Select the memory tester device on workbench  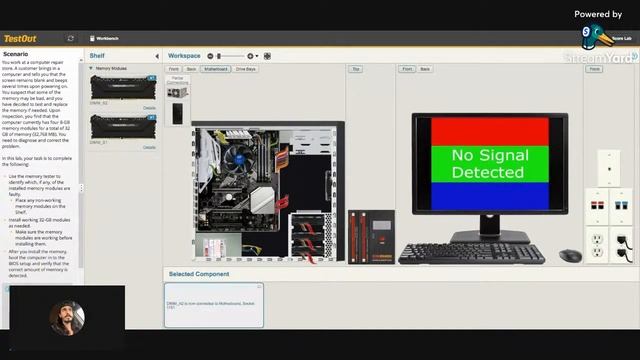click(371, 237)
